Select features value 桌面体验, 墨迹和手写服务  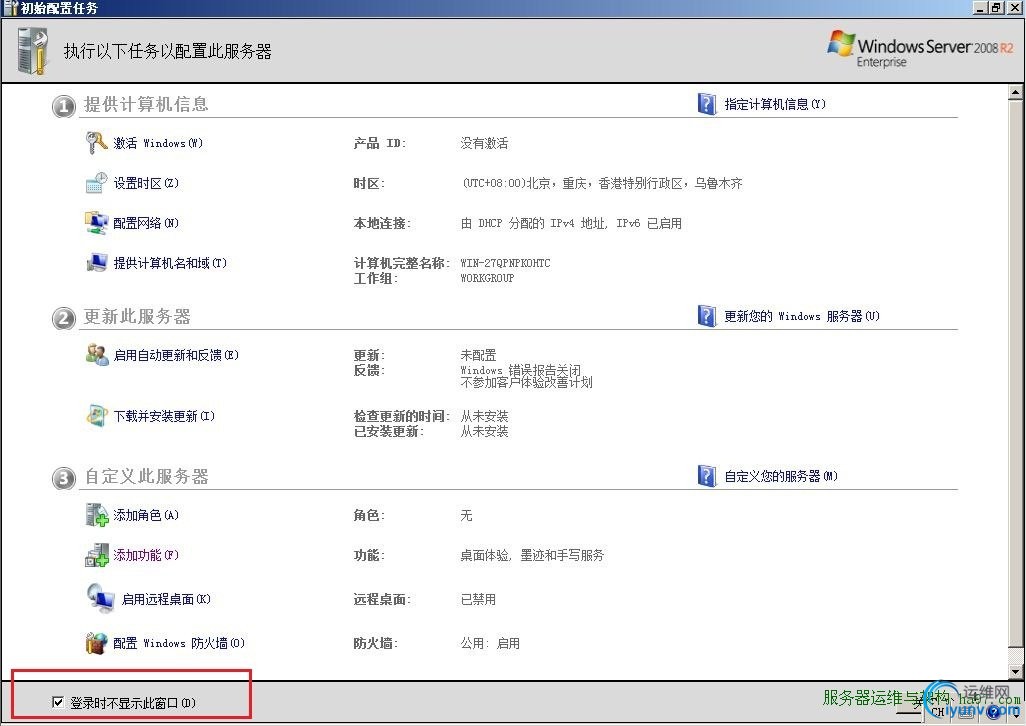[x=532, y=555]
